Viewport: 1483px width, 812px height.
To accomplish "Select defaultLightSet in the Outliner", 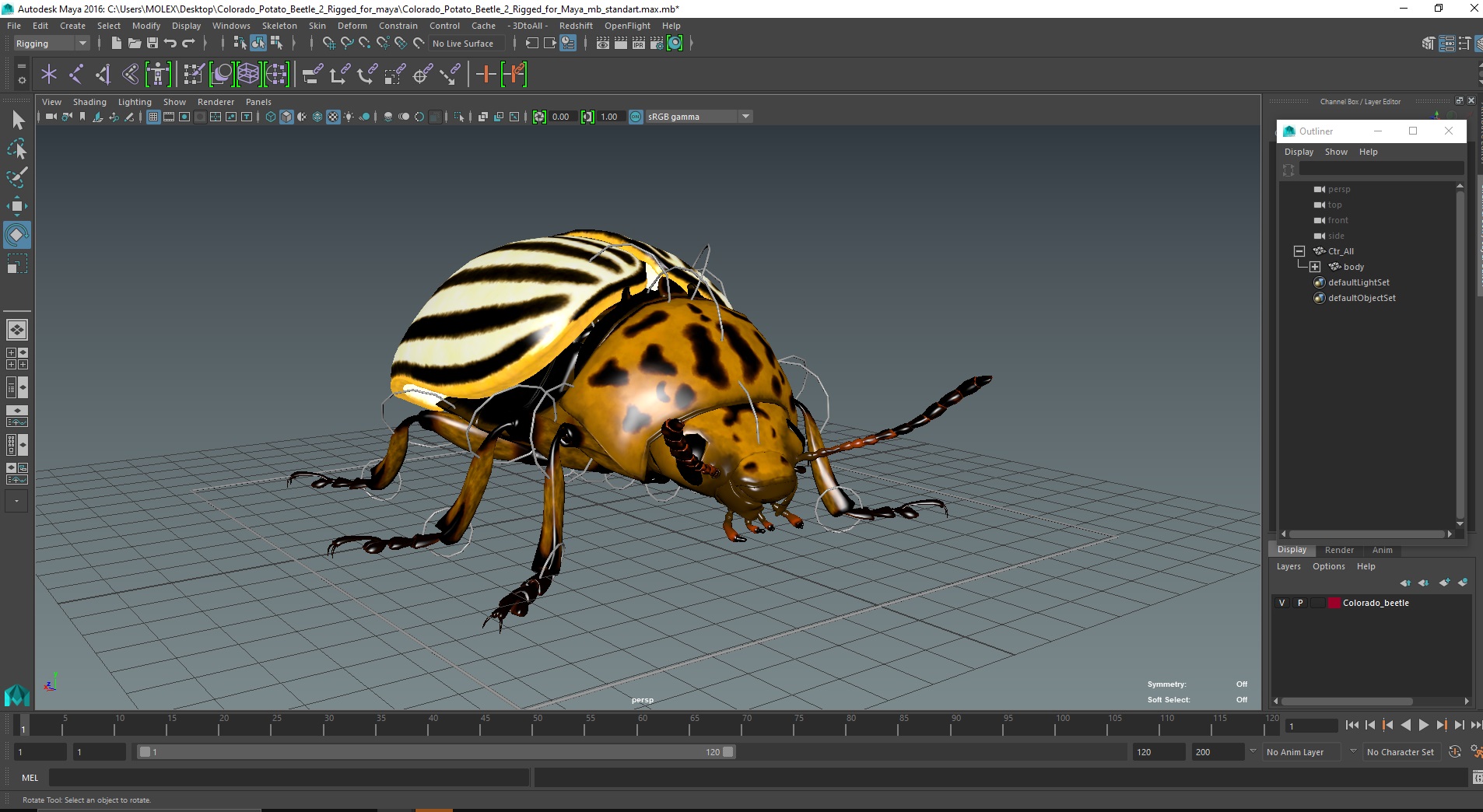I will [1359, 282].
